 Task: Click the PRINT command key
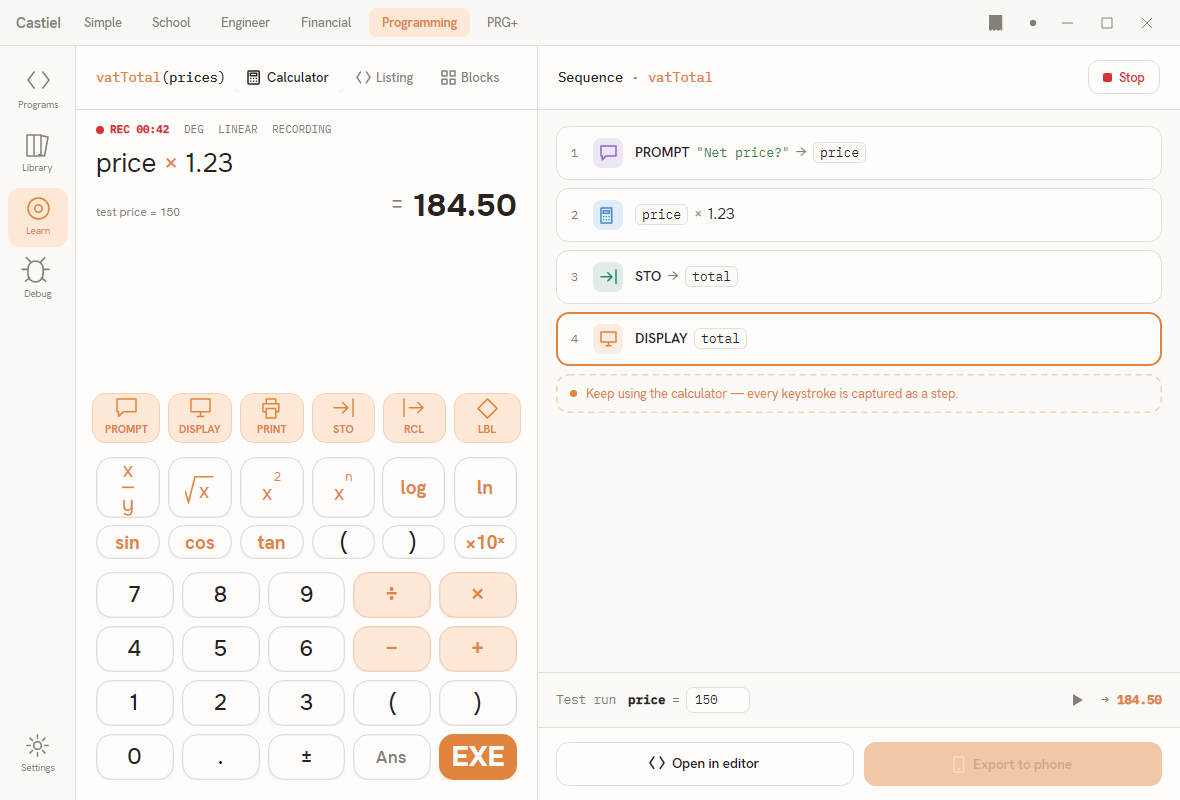point(272,418)
